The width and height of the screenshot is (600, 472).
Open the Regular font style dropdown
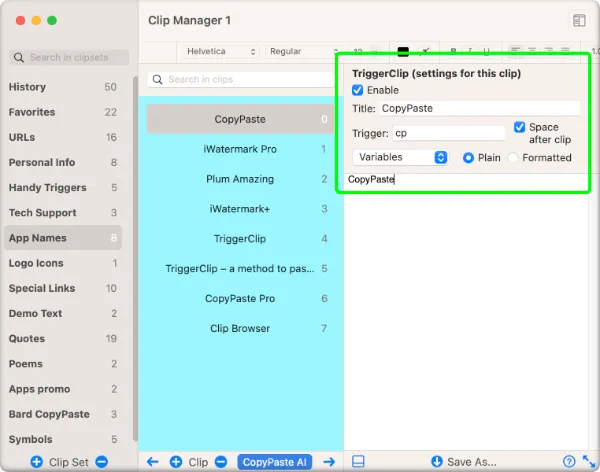click(x=303, y=51)
